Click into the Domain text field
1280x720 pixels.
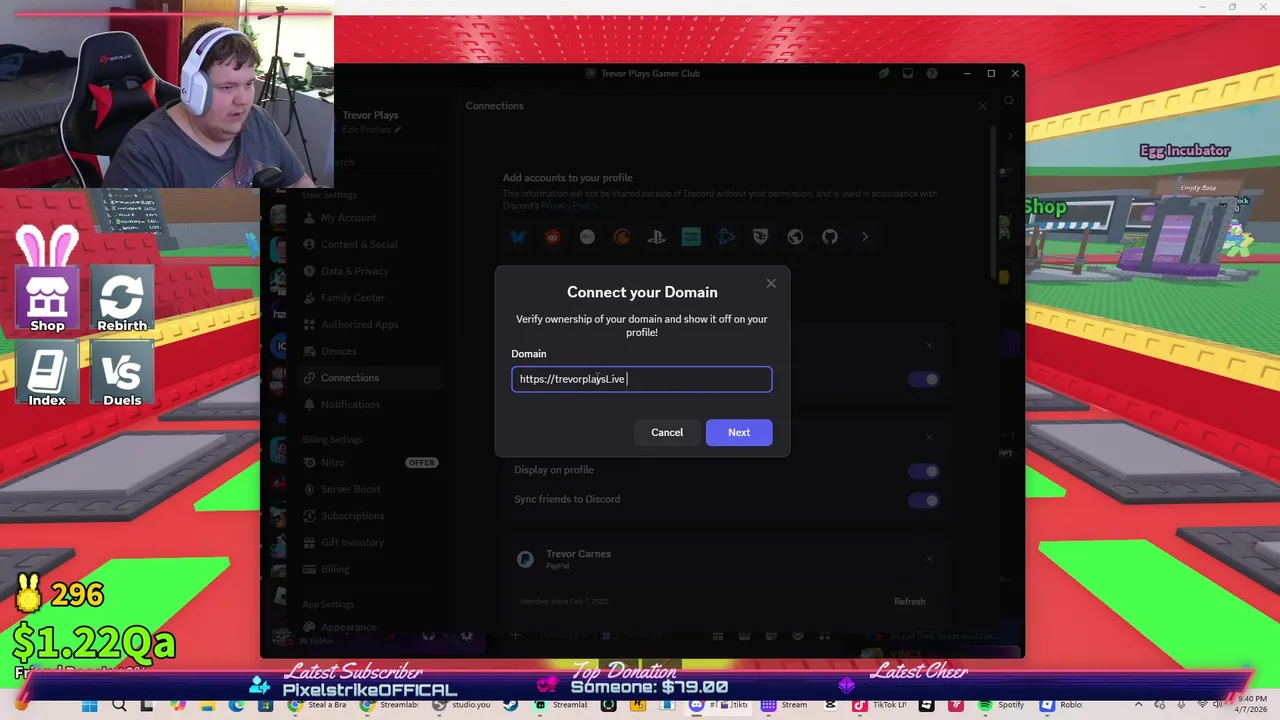click(x=642, y=379)
